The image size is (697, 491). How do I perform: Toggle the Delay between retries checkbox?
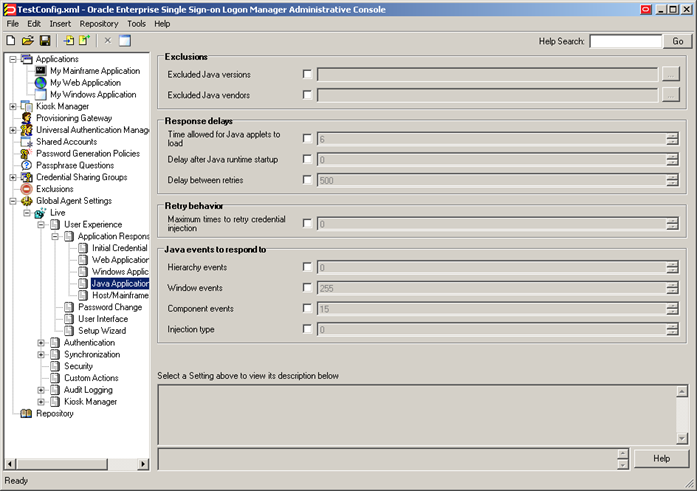(x=307, y=180)
